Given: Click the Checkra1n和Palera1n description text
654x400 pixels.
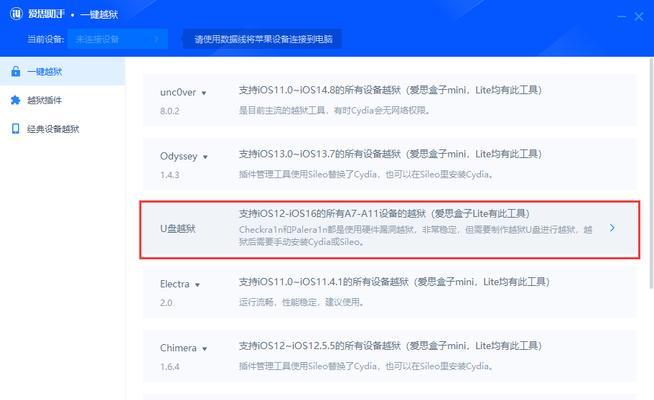Looking at the screenshot, I should (x=415, y=236).
